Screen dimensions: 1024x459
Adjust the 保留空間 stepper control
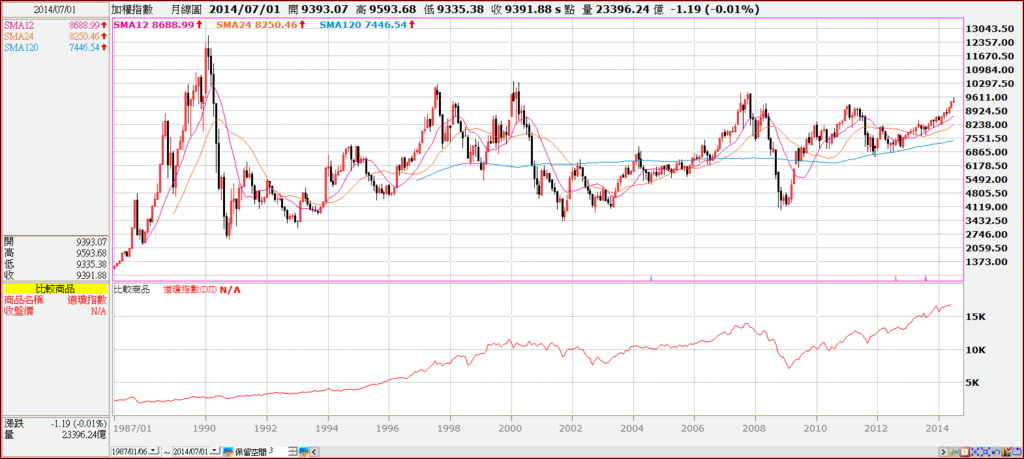point(293,452)
